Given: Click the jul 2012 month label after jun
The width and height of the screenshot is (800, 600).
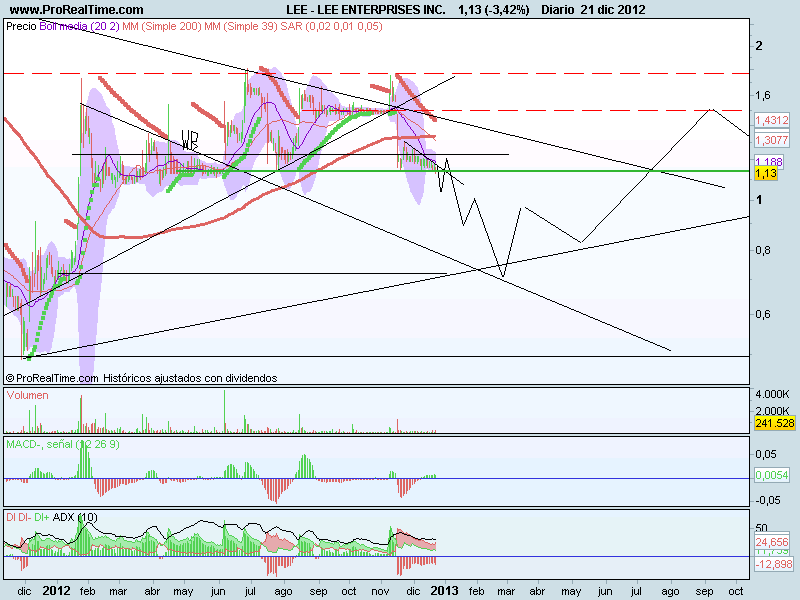Looking at the screenshot, I should click(250, 591).
